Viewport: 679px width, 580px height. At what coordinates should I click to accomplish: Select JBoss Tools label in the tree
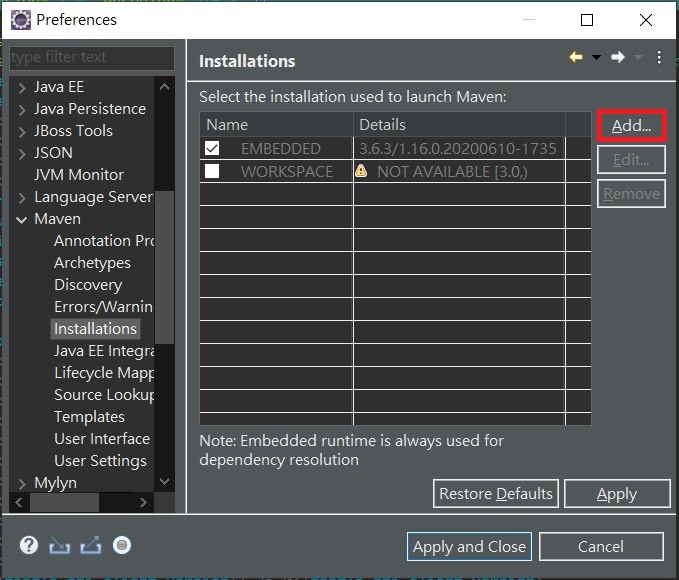pyautogui.click(x=73, y=131)
